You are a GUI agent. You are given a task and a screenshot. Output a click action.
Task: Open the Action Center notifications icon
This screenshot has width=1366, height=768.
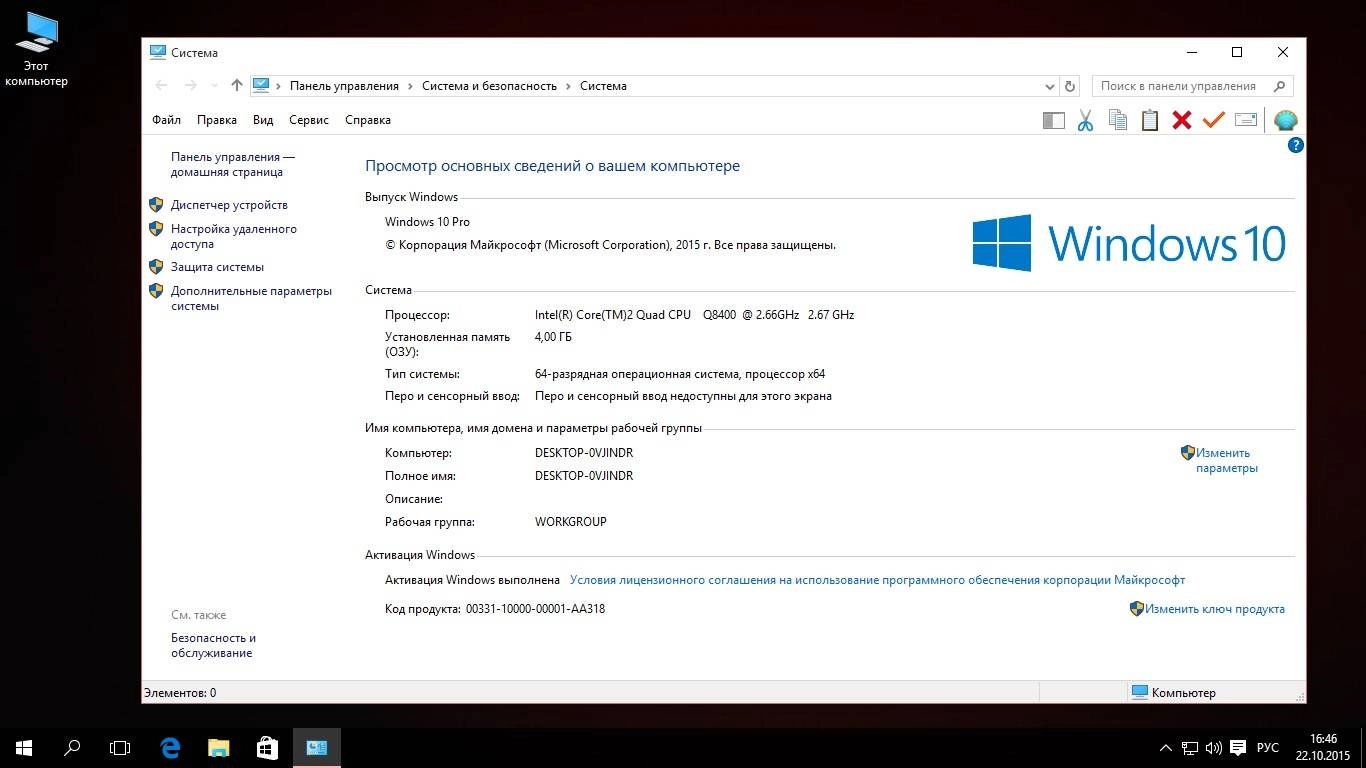click(x=1238, y=747)
